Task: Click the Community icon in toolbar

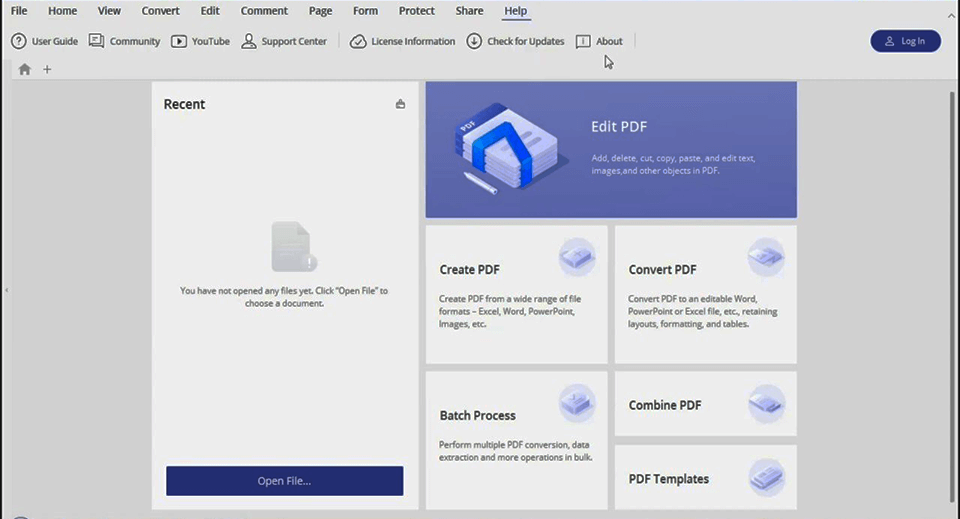Action: click(x=97, y=41)
